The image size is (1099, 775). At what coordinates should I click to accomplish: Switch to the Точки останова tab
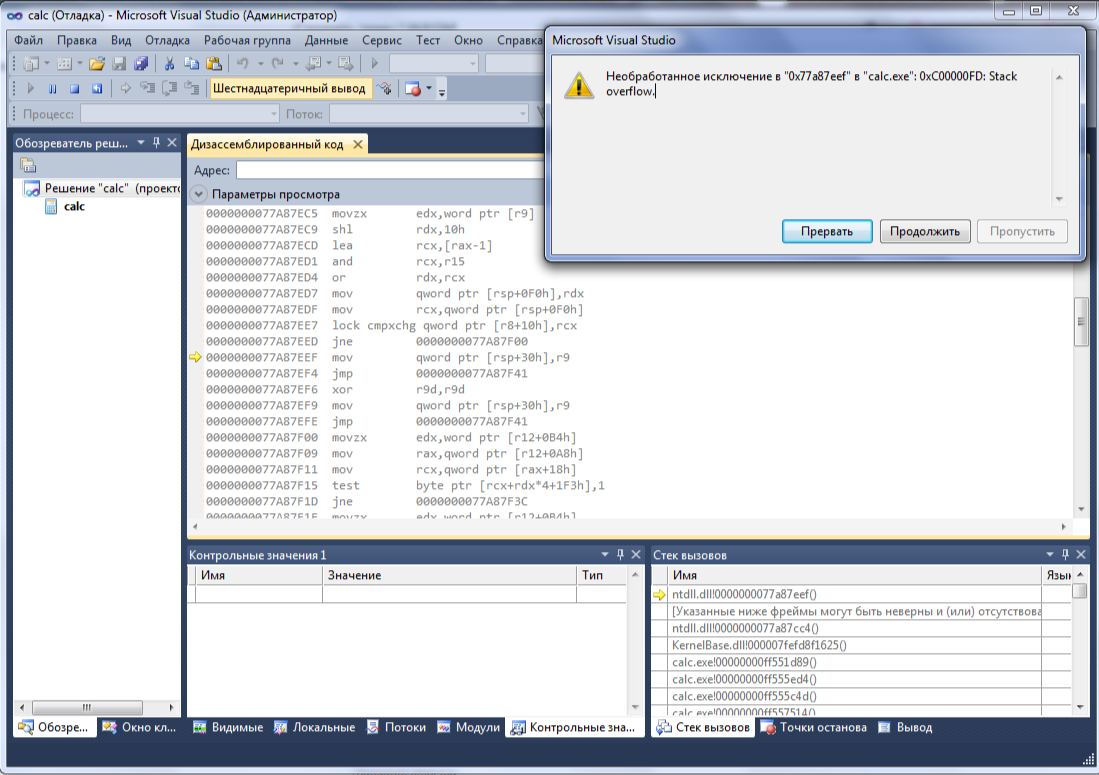(x=813, y=727)
